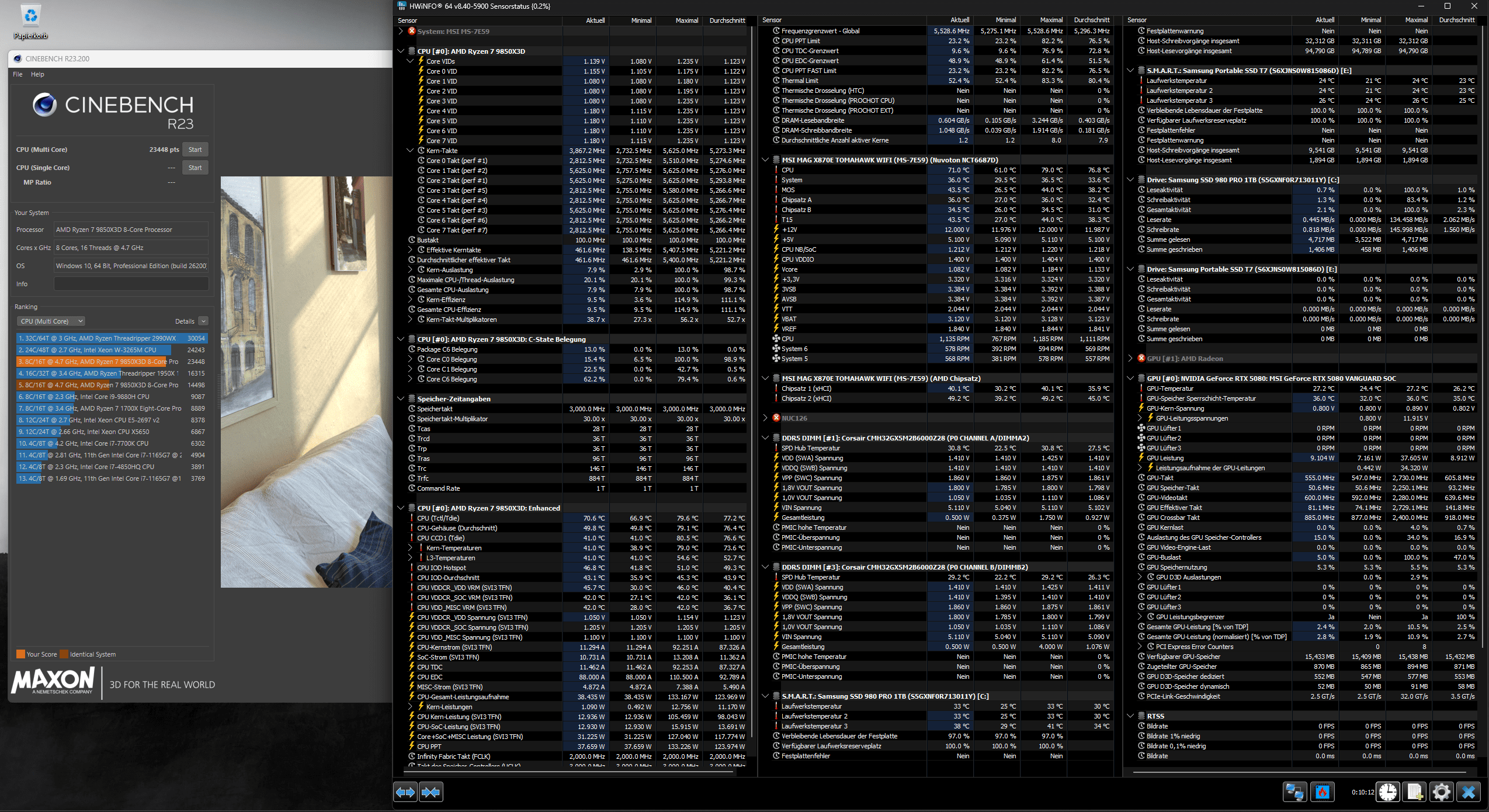Reset the elapsed time clock icon
The width and height of the screenshot is (1489, 812).
(x=1388, y=792)
